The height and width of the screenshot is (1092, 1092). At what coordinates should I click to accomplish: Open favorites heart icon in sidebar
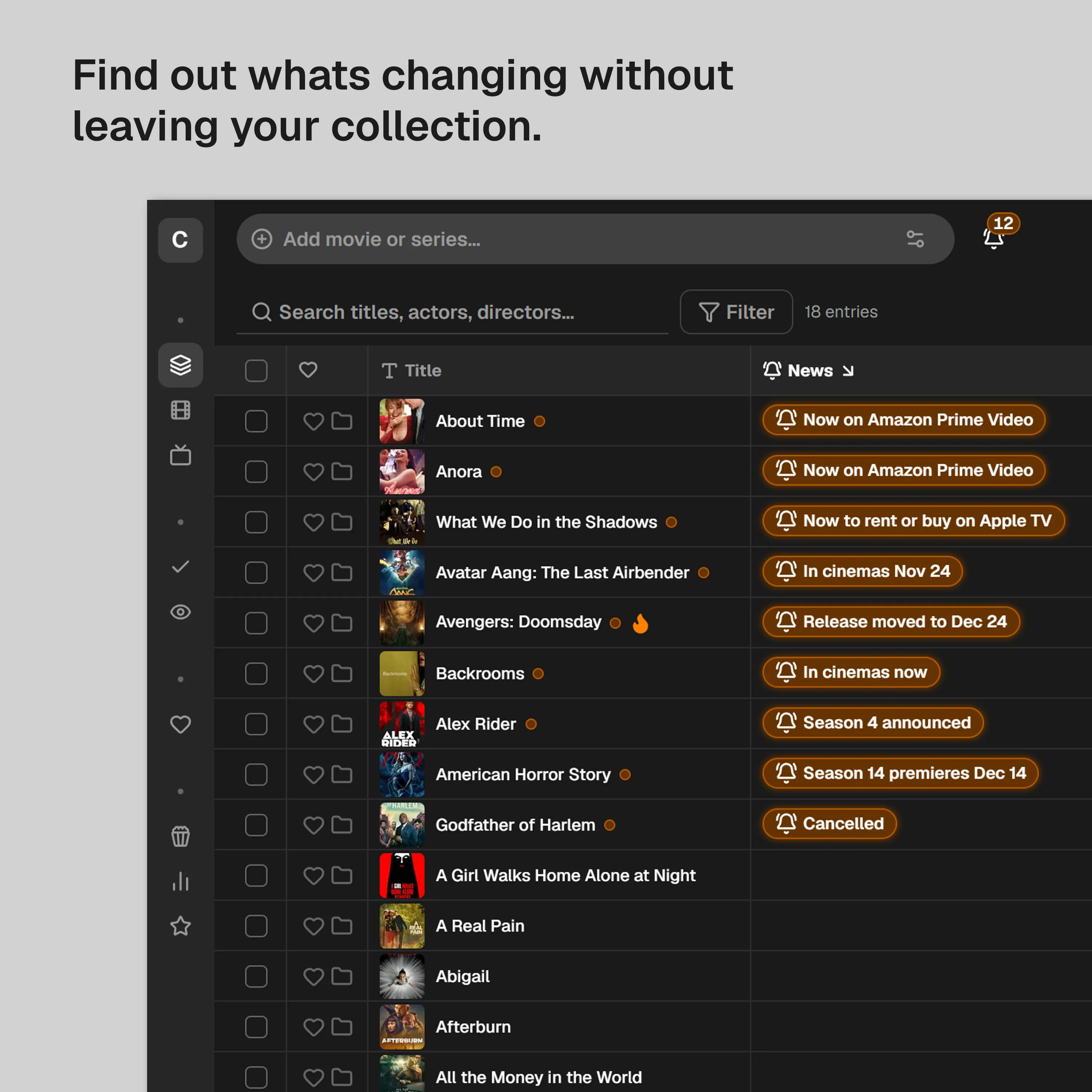(x=180, y=724)
